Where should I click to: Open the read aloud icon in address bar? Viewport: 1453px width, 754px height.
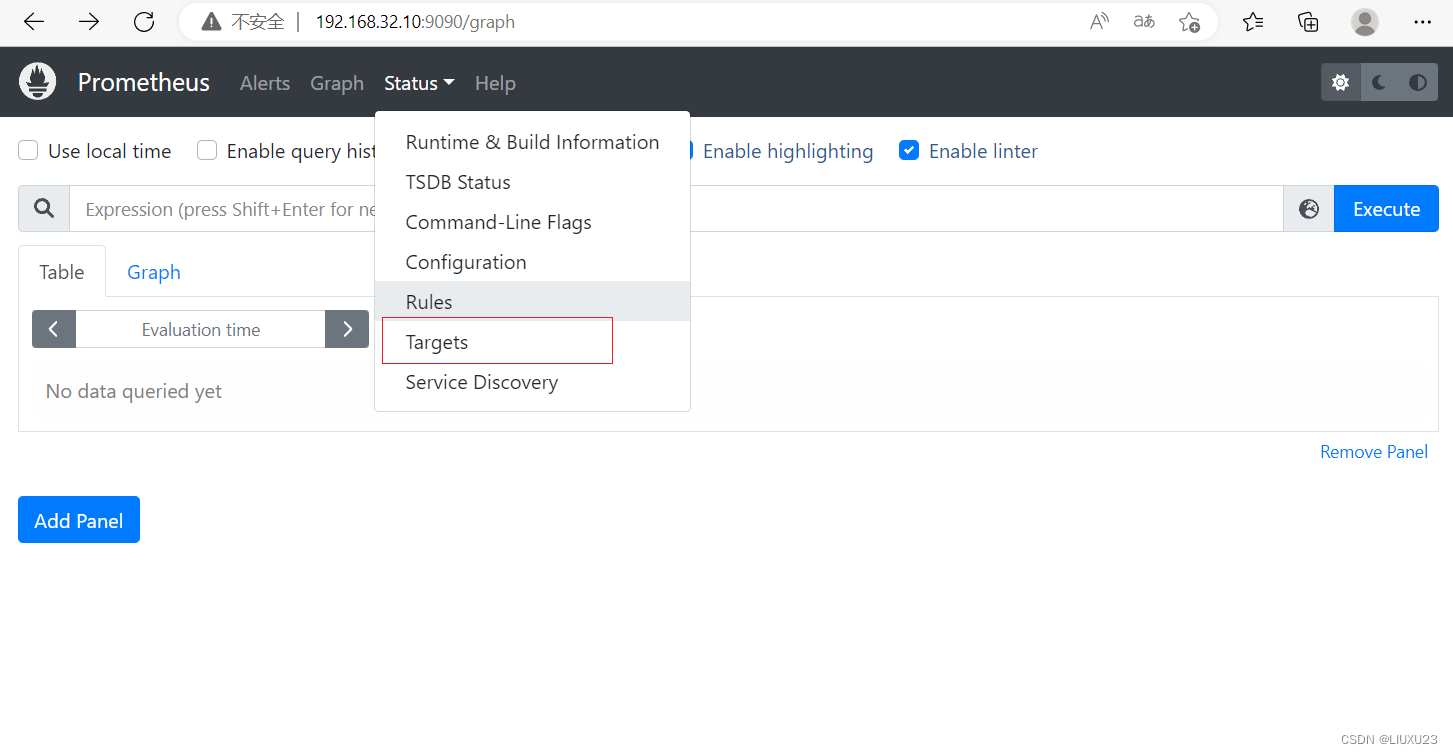pyautogui.click(x=1100, y=22)
